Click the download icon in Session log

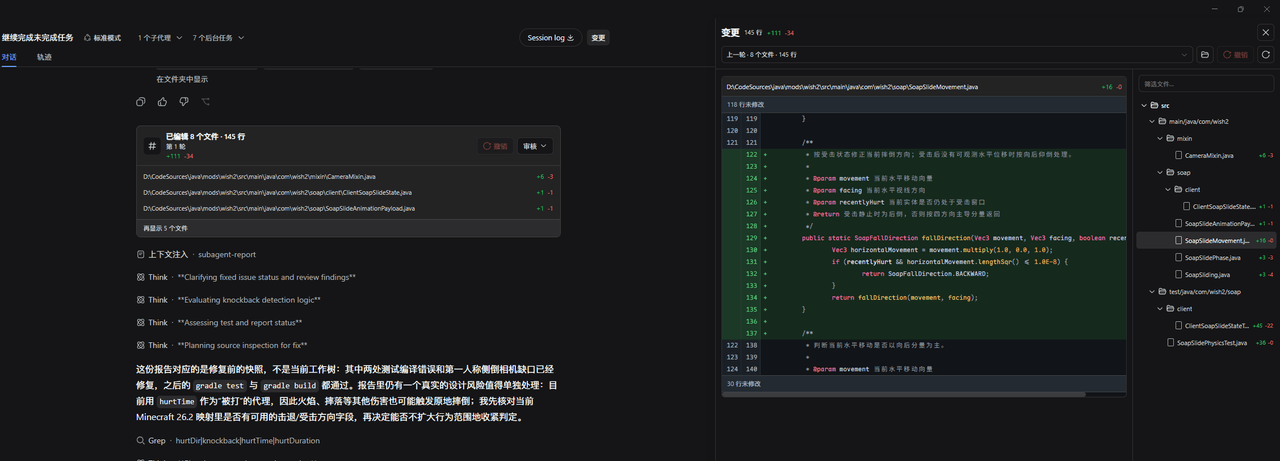tap(571, 38)
